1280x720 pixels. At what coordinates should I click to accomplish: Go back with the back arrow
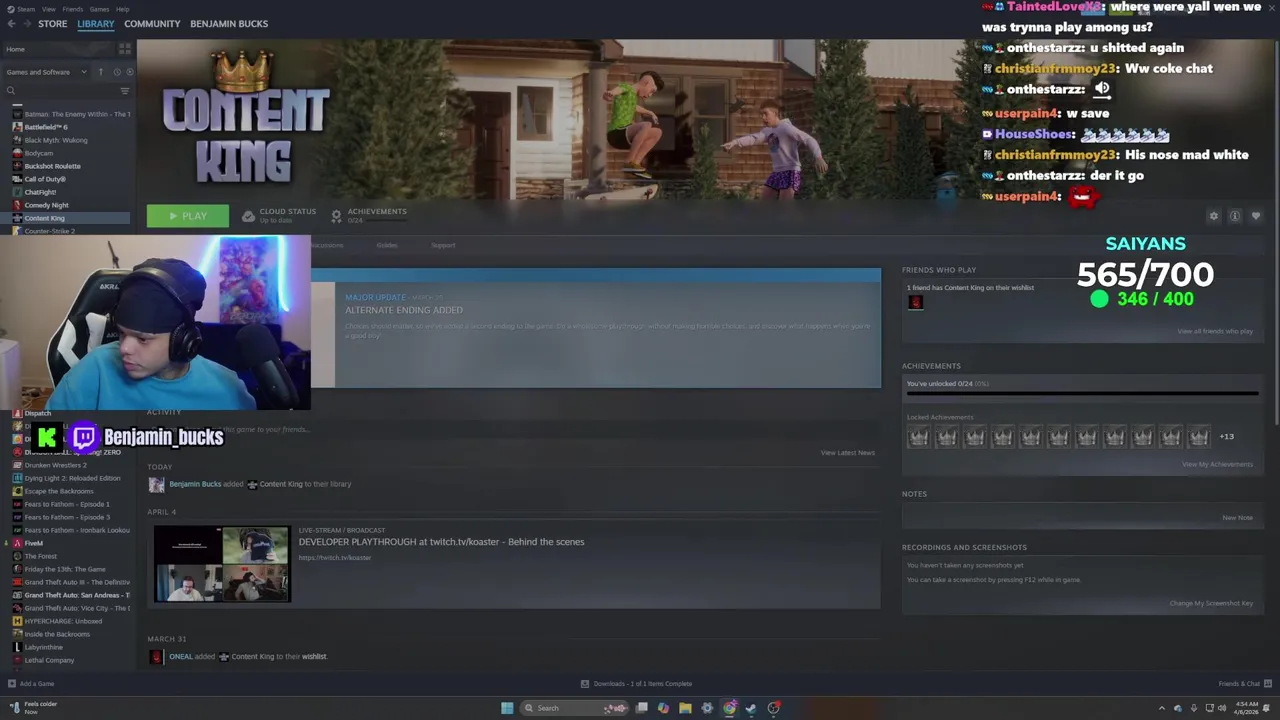tap(11, 24)
